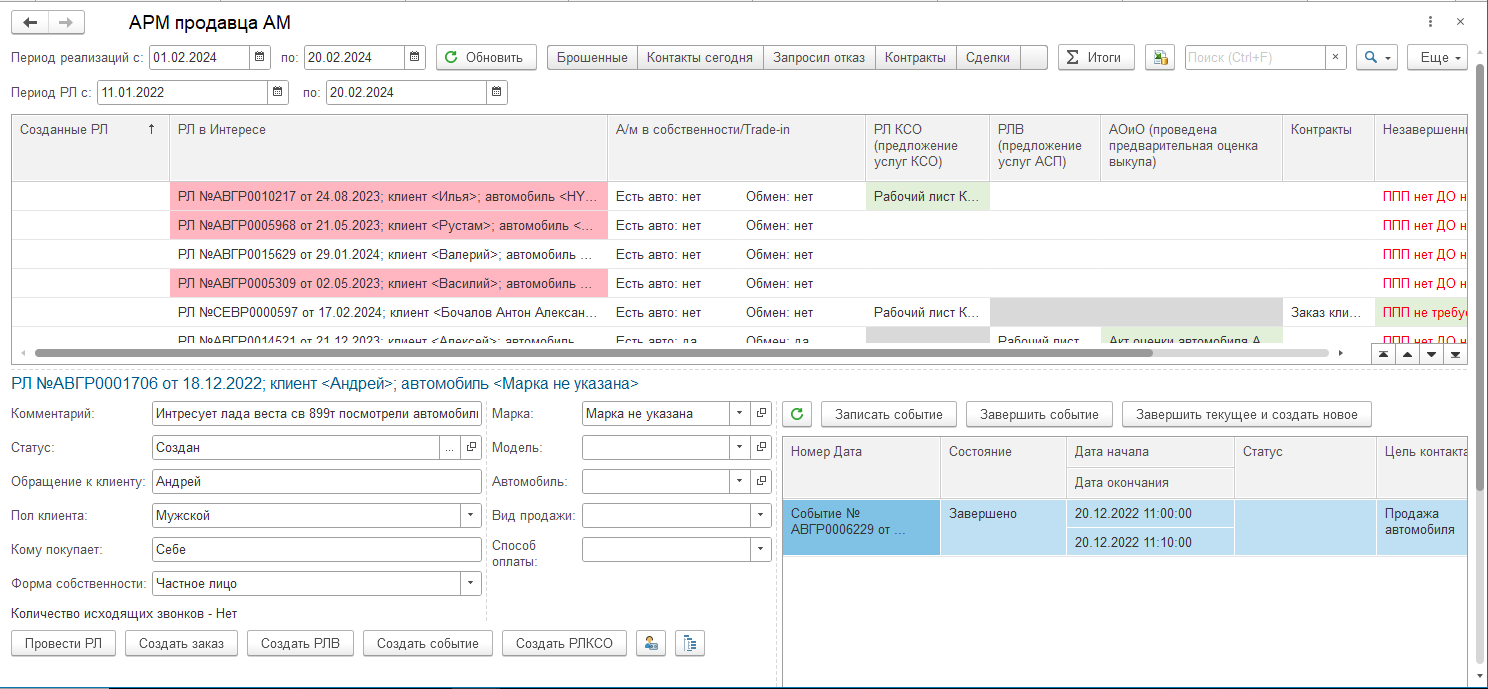The image size is (1488, 689).
Task: Click Заказ кли... cell in Контракты column
Action: [1328, 312]
